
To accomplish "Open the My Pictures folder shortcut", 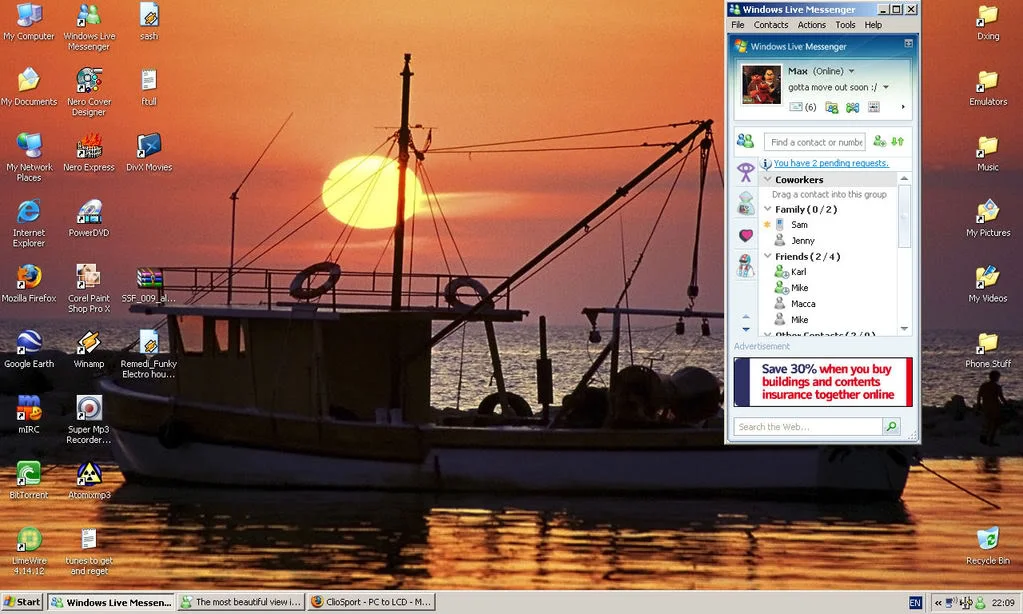I will click(988, 218).
